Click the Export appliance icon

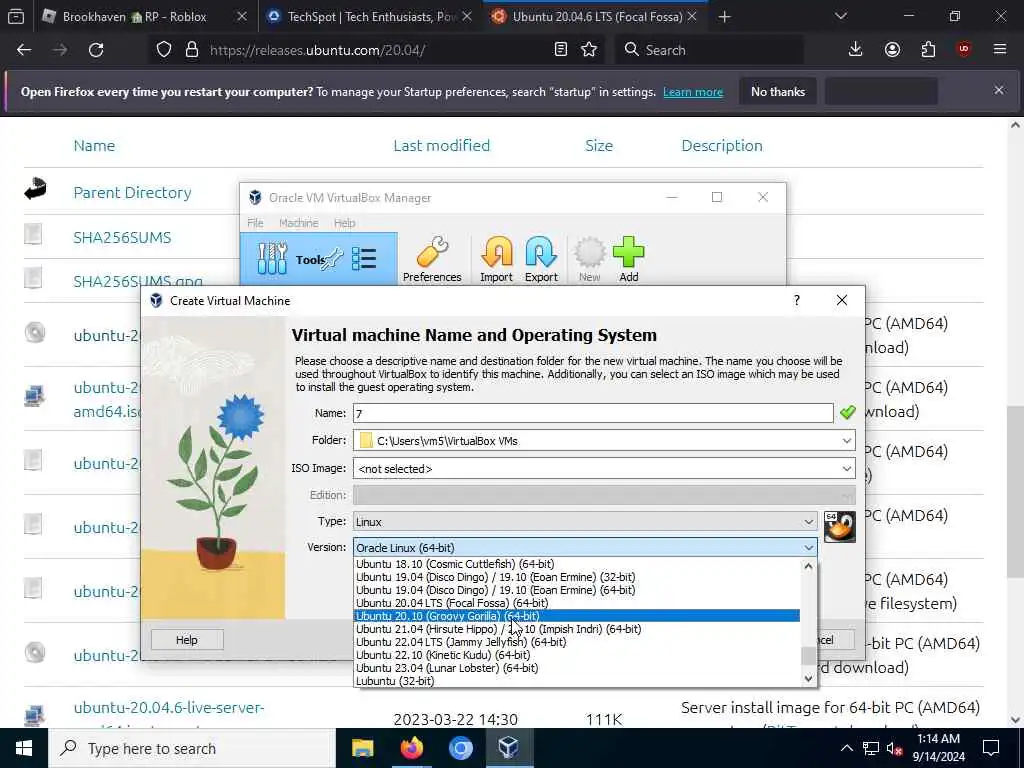(541, 259)
